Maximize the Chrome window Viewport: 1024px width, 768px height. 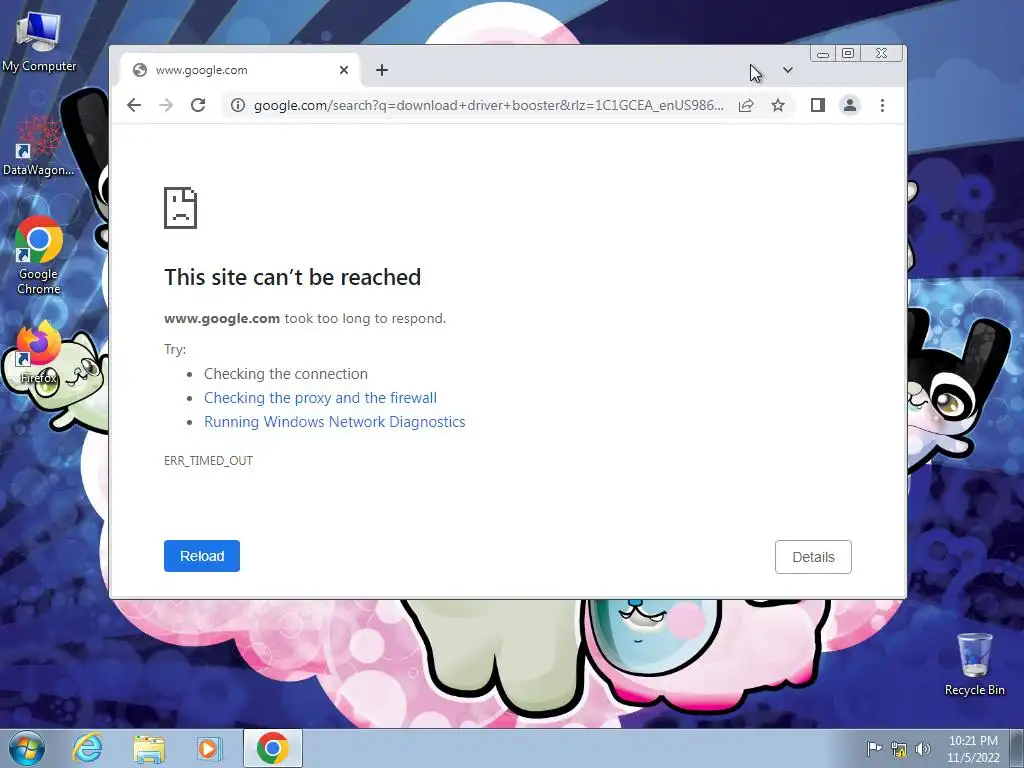(848, 54)
